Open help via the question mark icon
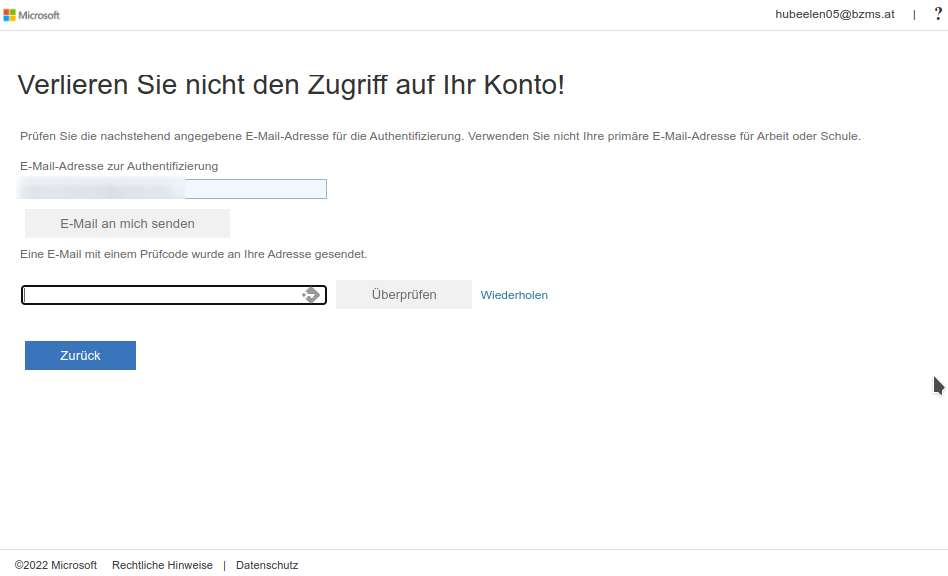 tap(937, 14)
